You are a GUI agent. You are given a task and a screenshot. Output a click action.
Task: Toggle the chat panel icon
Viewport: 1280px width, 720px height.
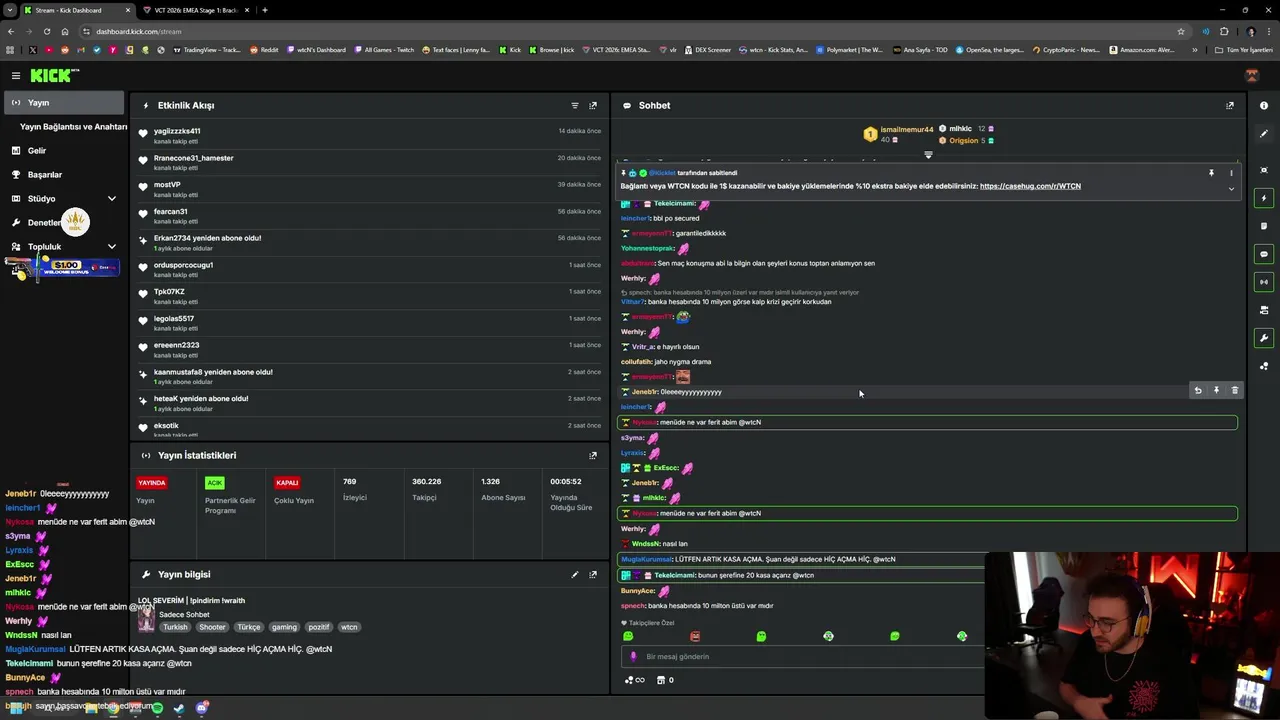(x=1264, y=254)
